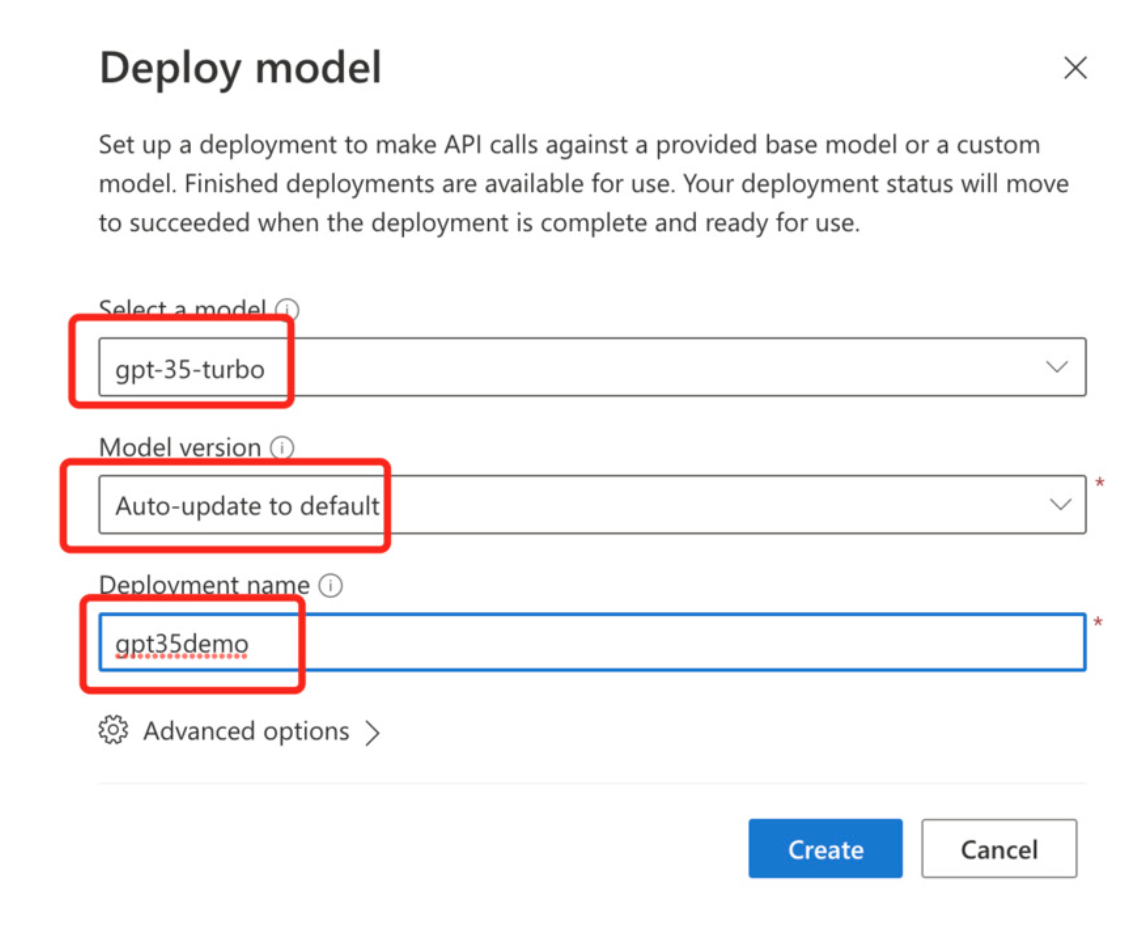Open the Auto-update to default version dropdown
Image resolution: width=1123 pixels, height=934 pixels.
point(592,505)
